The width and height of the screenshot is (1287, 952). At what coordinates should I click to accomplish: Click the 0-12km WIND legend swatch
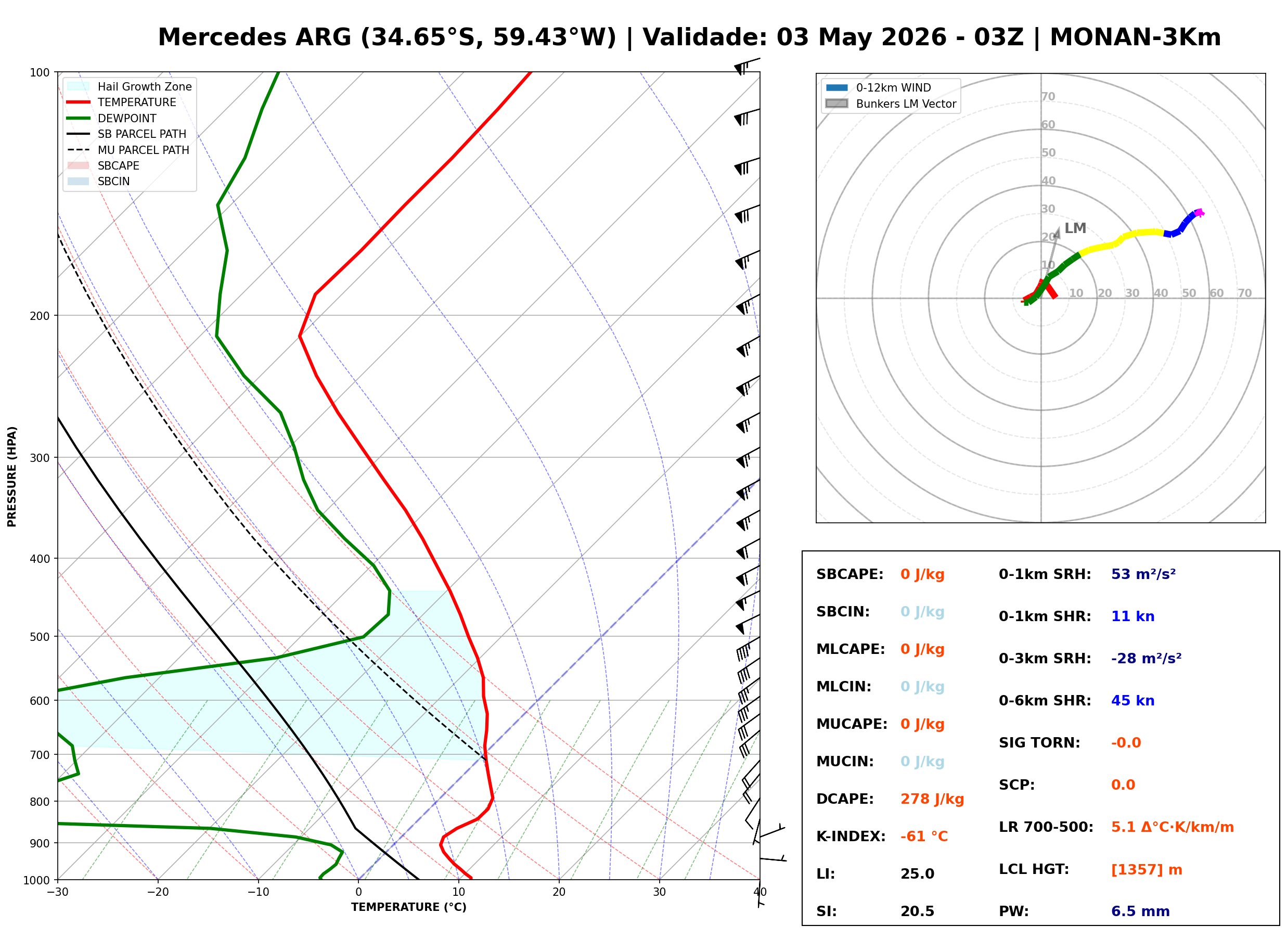(837, 87)
